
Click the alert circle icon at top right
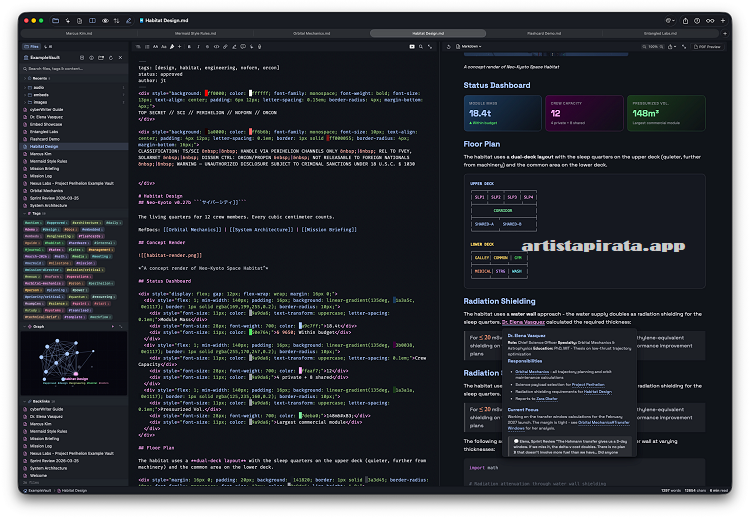pos(697,21)
